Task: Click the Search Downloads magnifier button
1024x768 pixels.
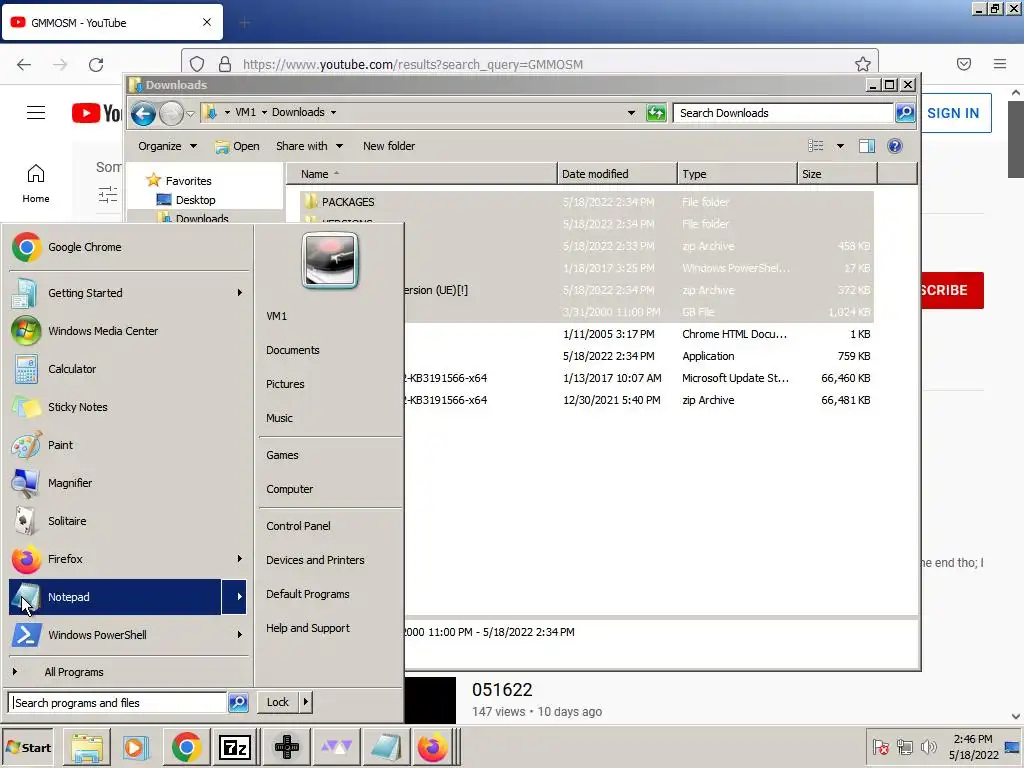Action: tap(905, 113)
